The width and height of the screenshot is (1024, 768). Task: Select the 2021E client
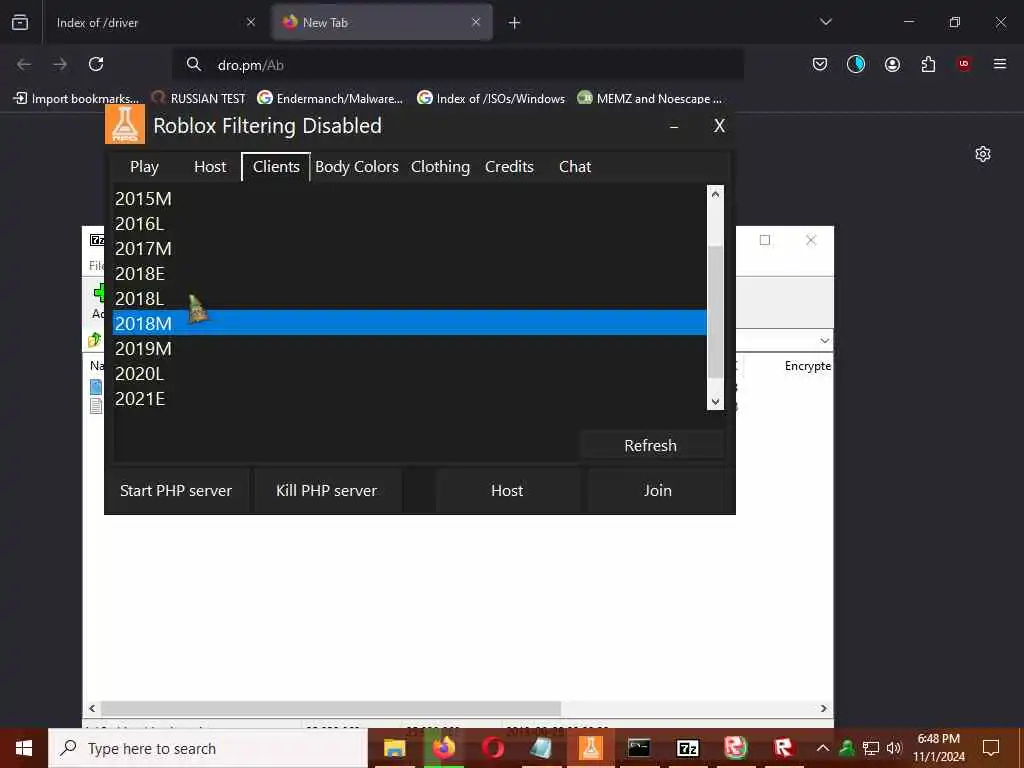(x=409, y=398)
